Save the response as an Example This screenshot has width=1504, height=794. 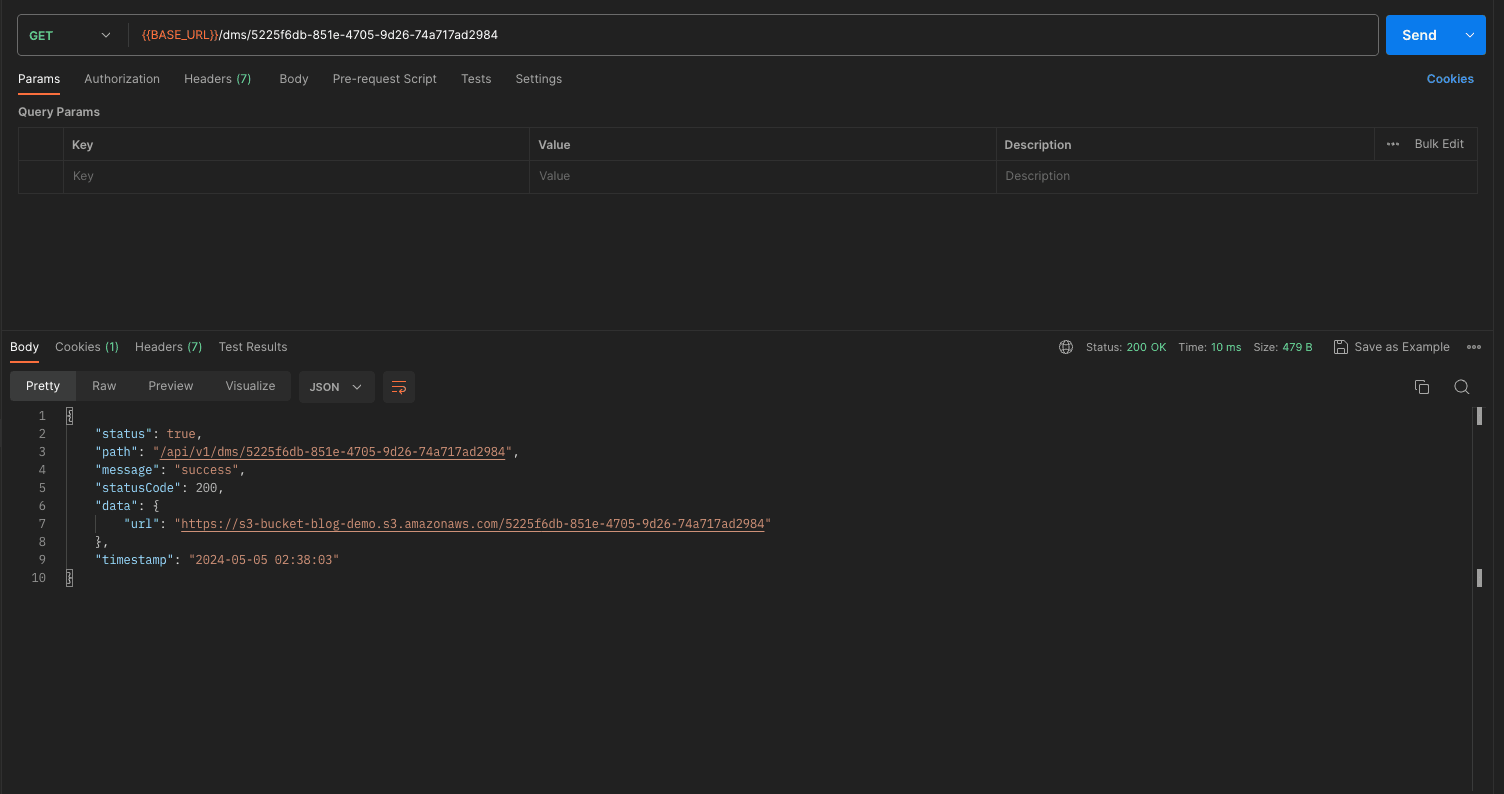[1391, 347]
